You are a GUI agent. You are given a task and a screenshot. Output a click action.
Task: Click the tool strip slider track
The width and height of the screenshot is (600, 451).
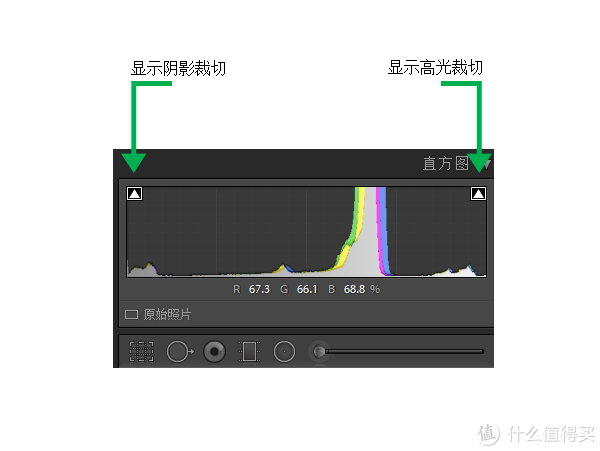coord(405,351)
